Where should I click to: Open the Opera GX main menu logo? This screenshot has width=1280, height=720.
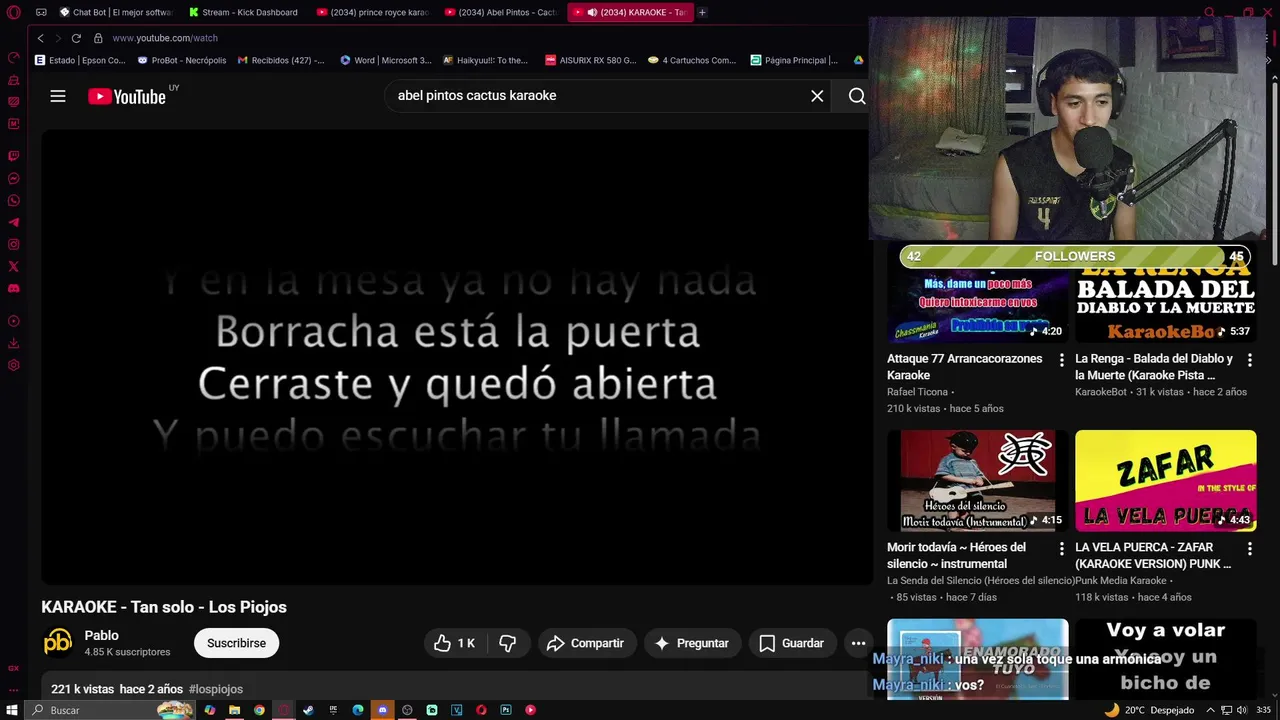(13, 13)
